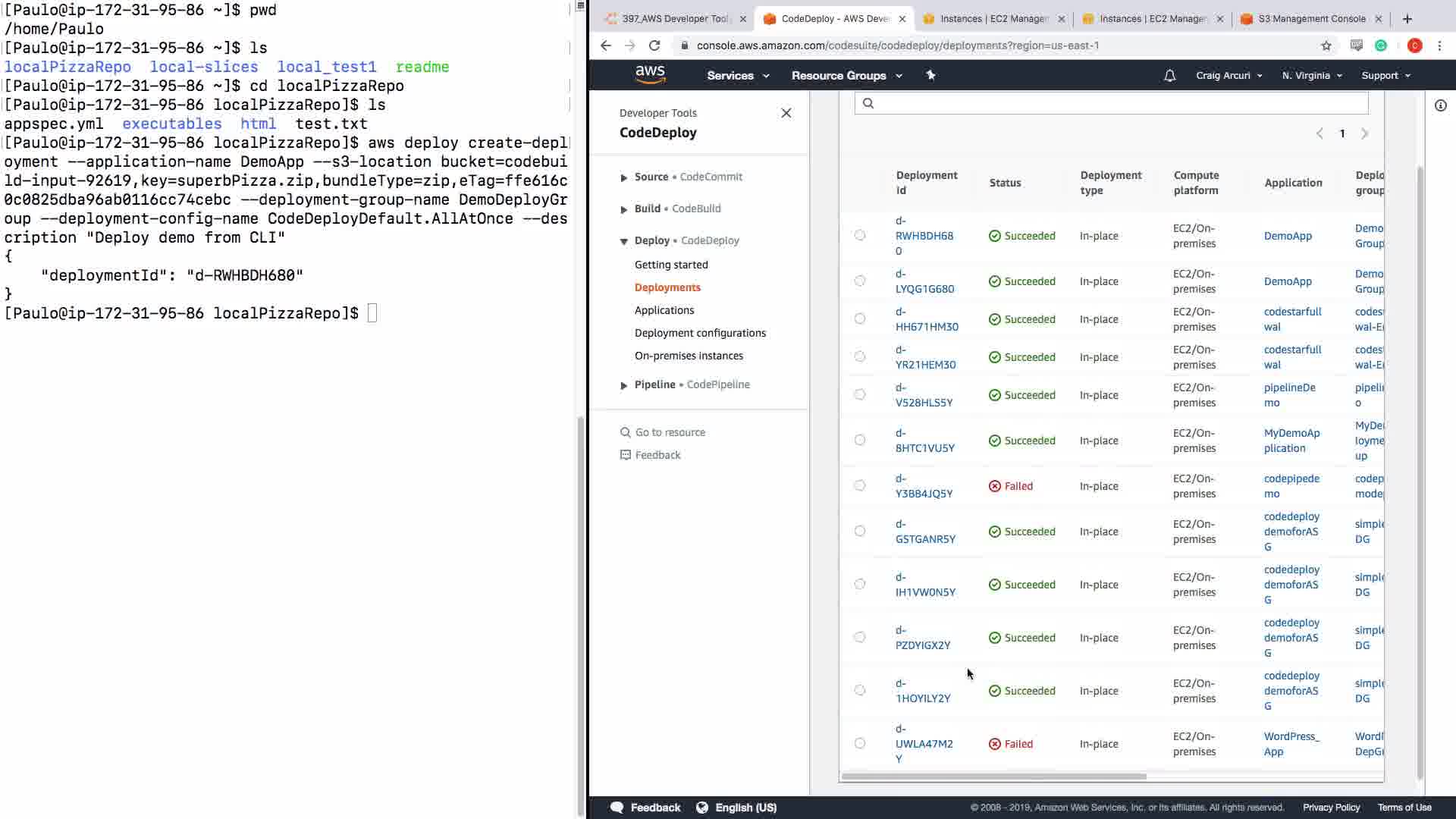The image size is (1456, 819).
Task: Open the notifications bell icon
Action: coord(1169,76)
